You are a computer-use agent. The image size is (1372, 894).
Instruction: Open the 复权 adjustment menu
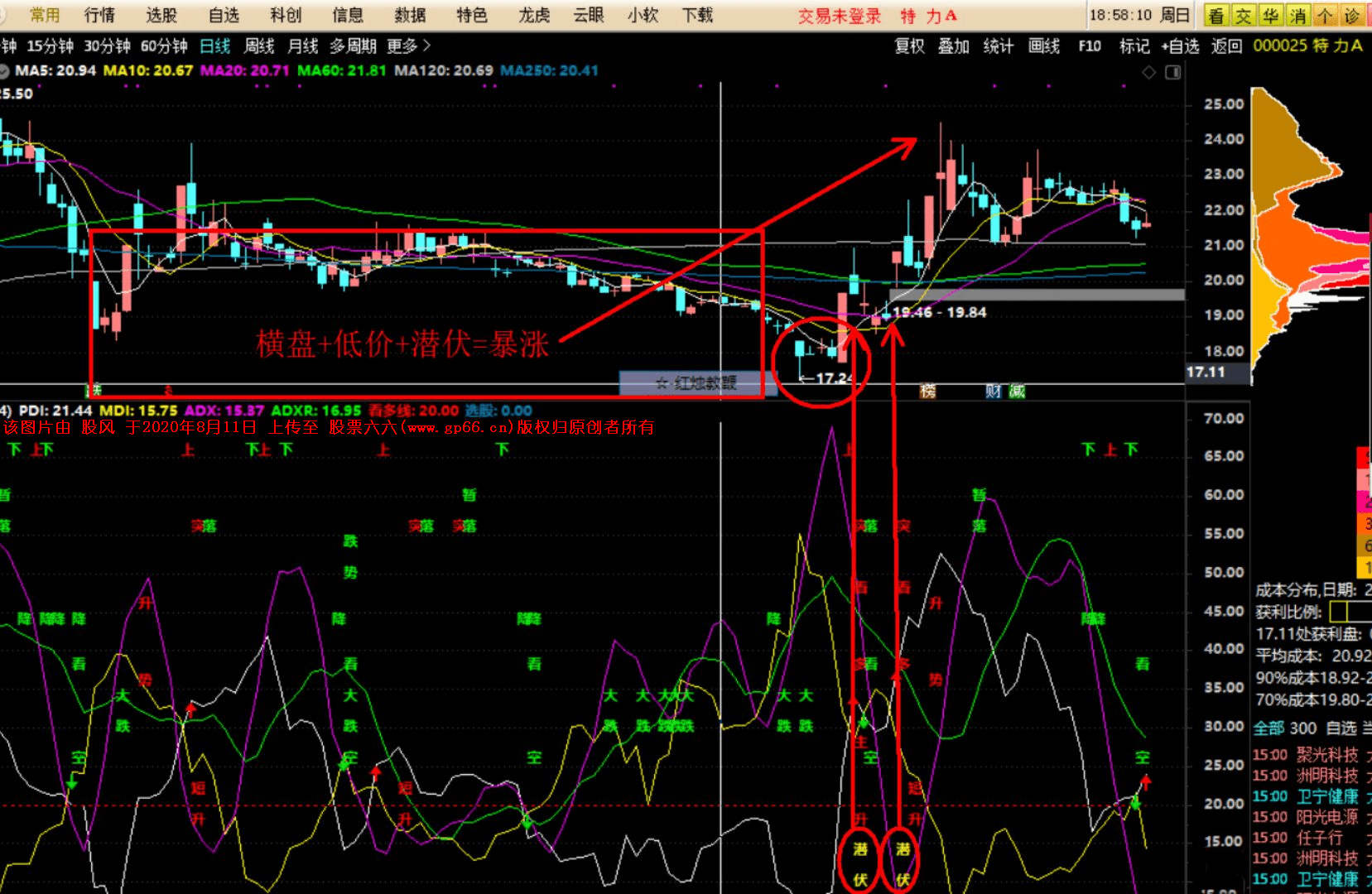click(909, 46)
